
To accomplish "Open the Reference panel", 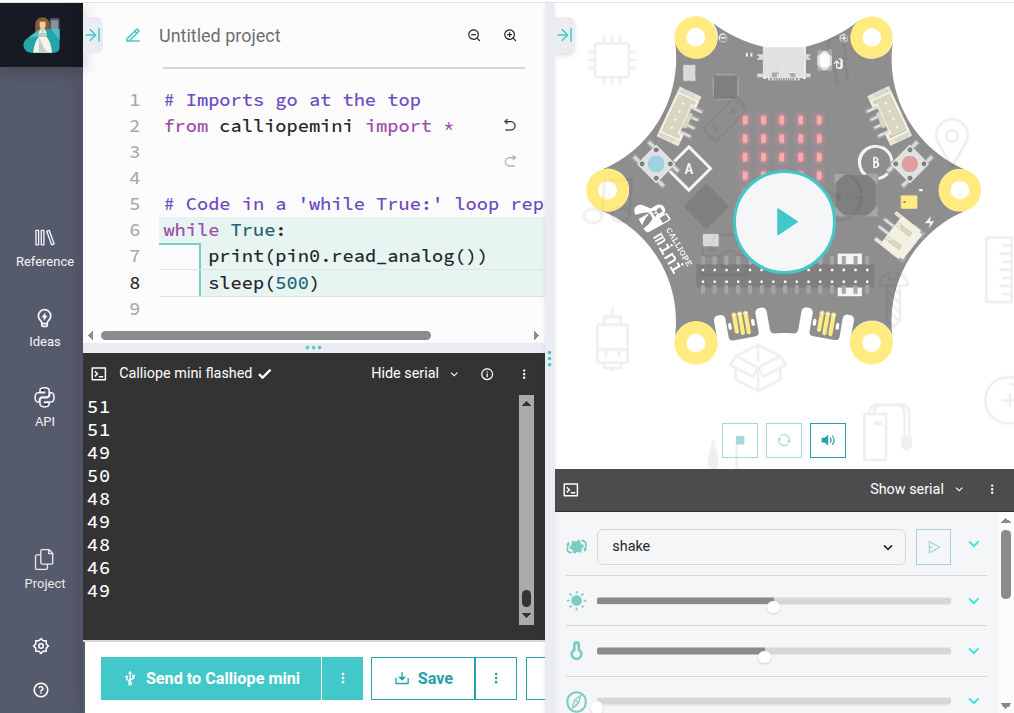I will pyautogui.click(x=45, y=248).
